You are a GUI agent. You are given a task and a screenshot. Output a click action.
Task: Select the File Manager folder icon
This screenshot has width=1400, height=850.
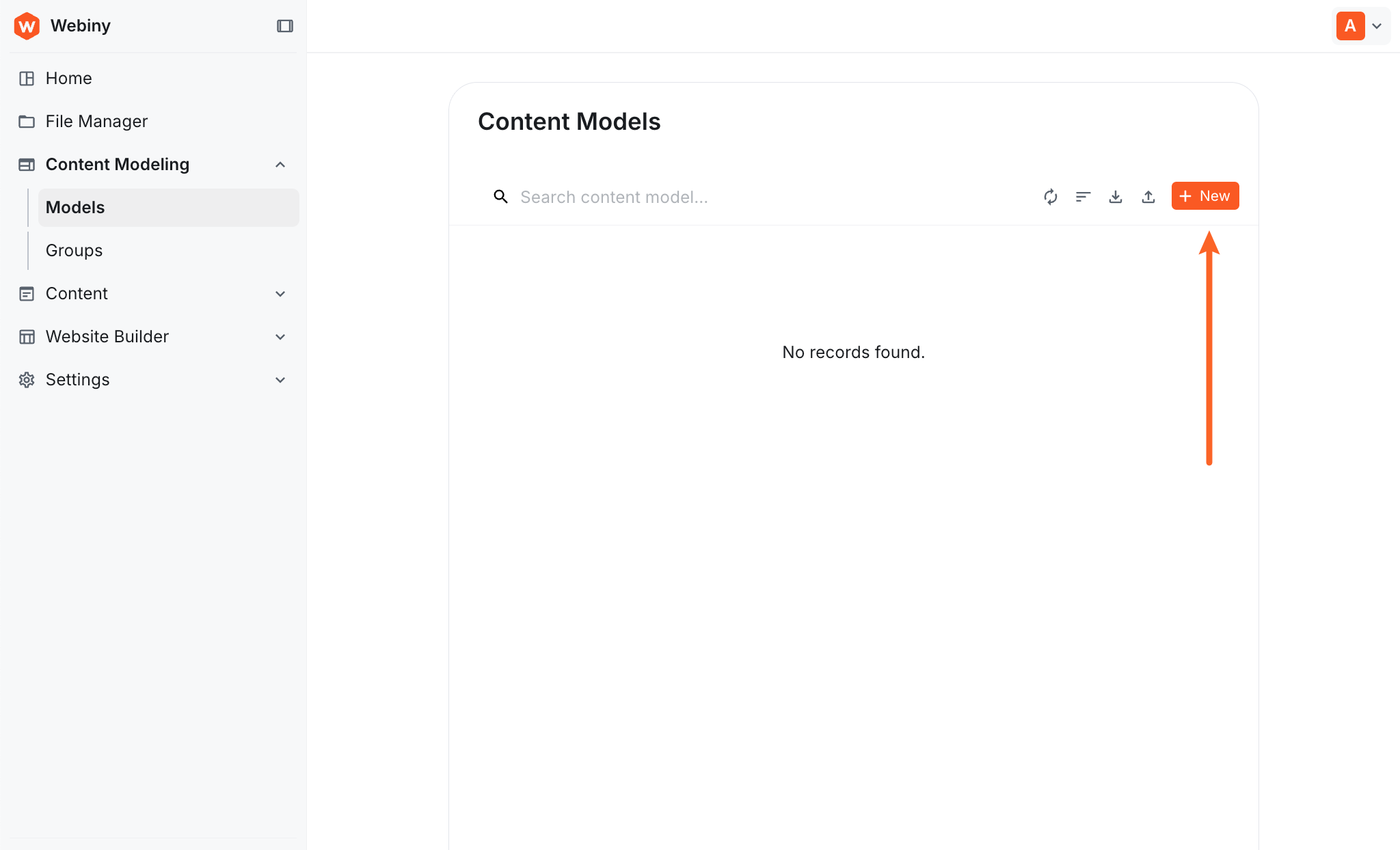click(27, 121)
